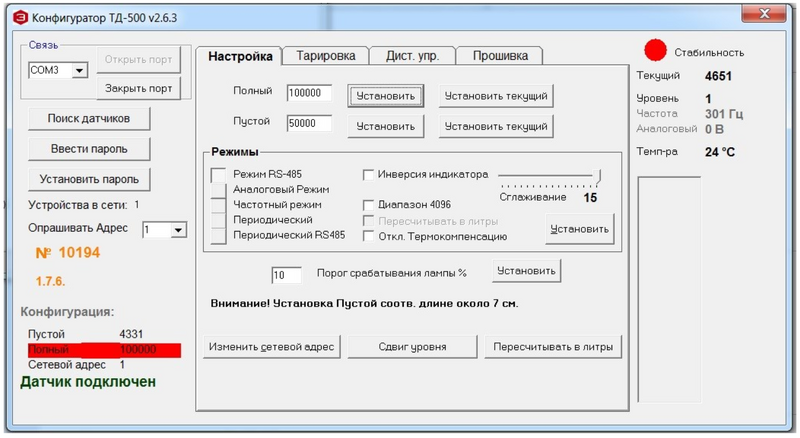Switch to the Тарировка tab
Image resolution: width=800 pixels, height=438 pixels.
point(326,56)
